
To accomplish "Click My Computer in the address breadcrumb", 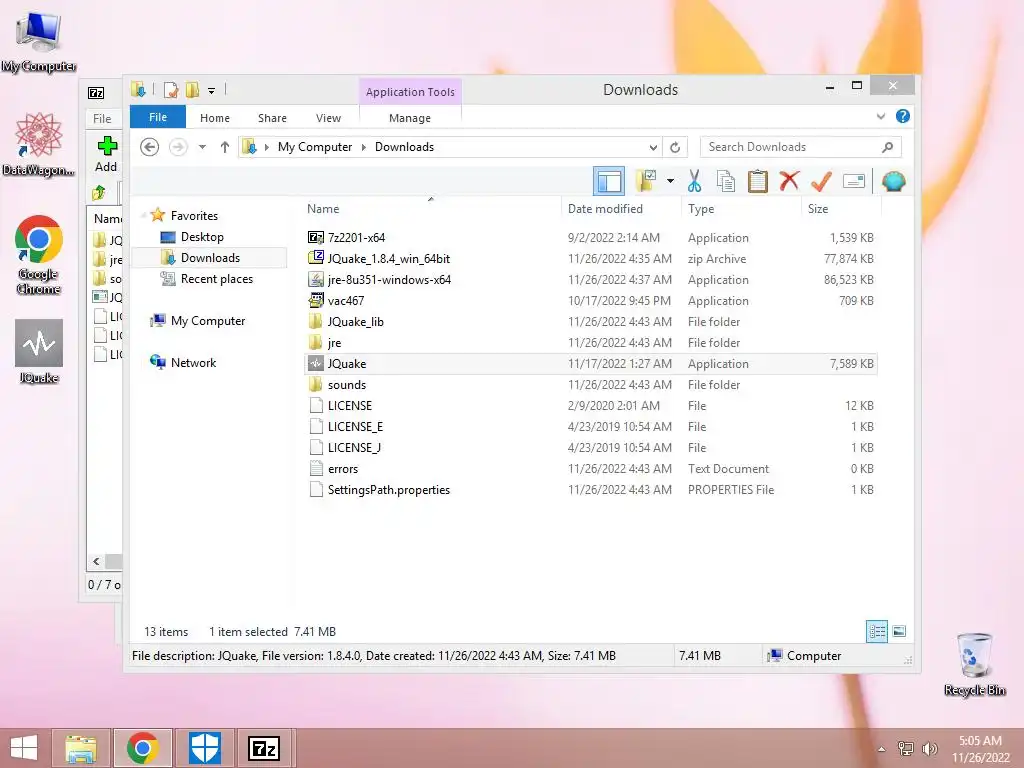I will click(x=315, y=147).
